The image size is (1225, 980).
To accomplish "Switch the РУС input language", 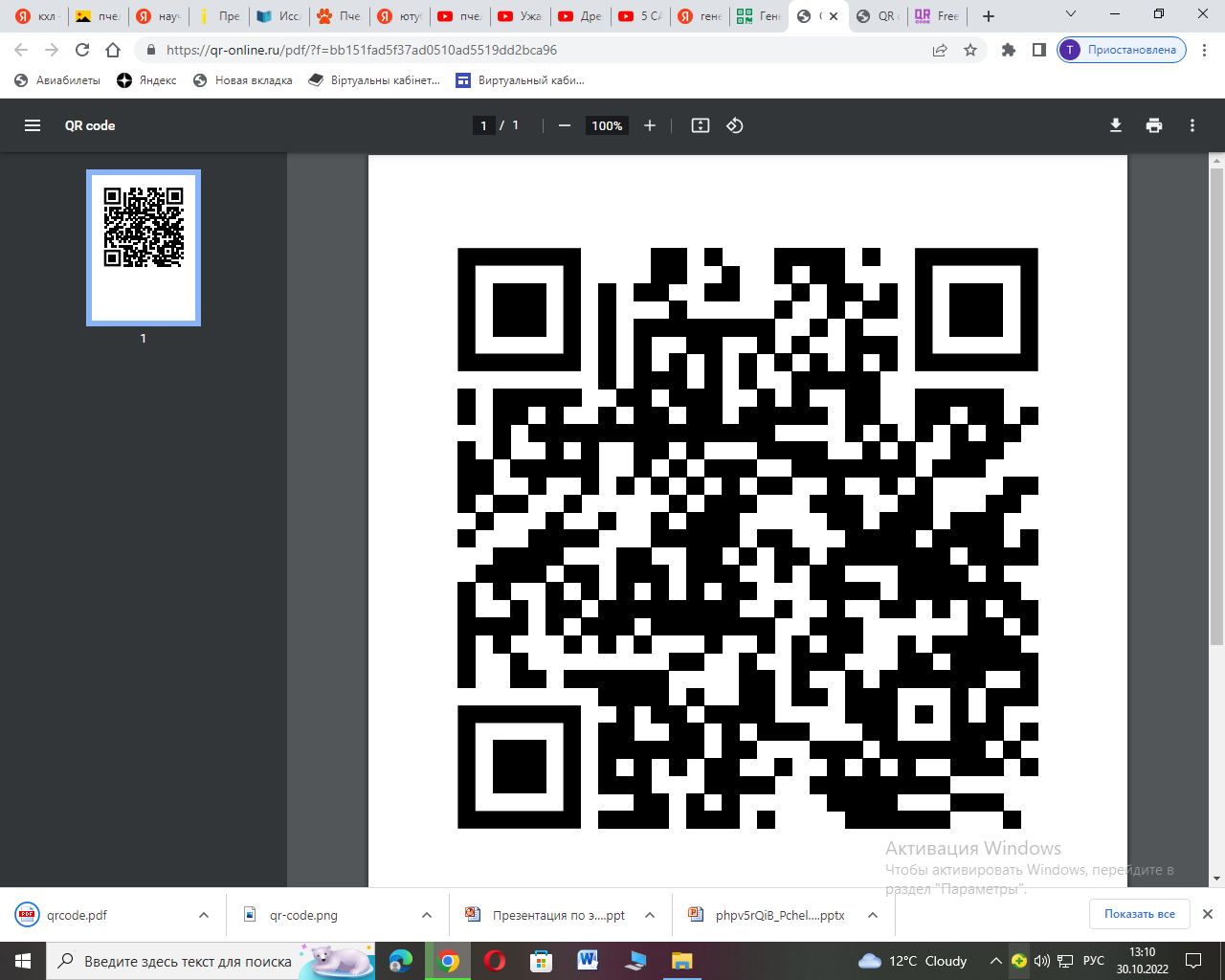I will click(1094, 961).
